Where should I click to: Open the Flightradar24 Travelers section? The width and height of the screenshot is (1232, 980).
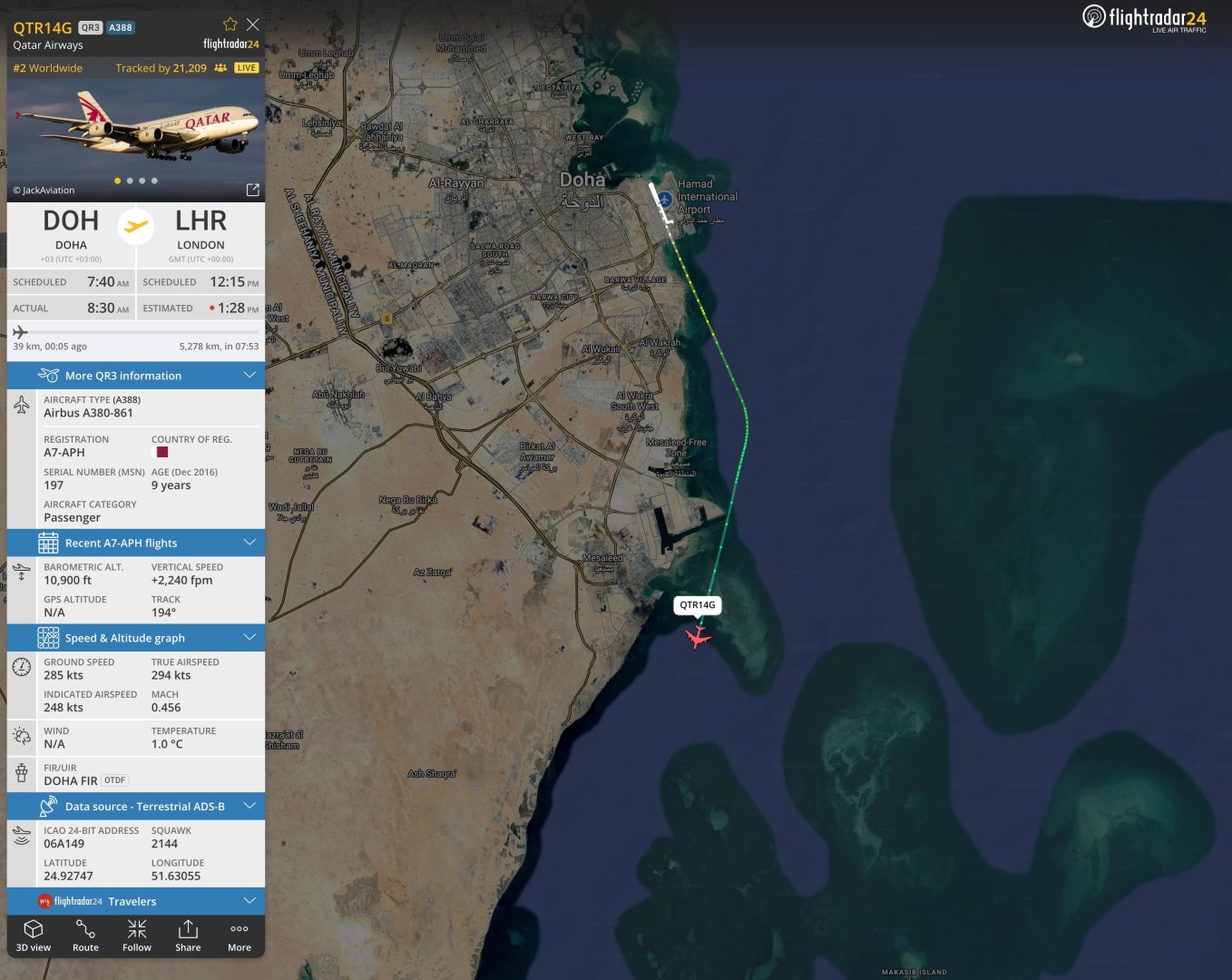point(136,901)
